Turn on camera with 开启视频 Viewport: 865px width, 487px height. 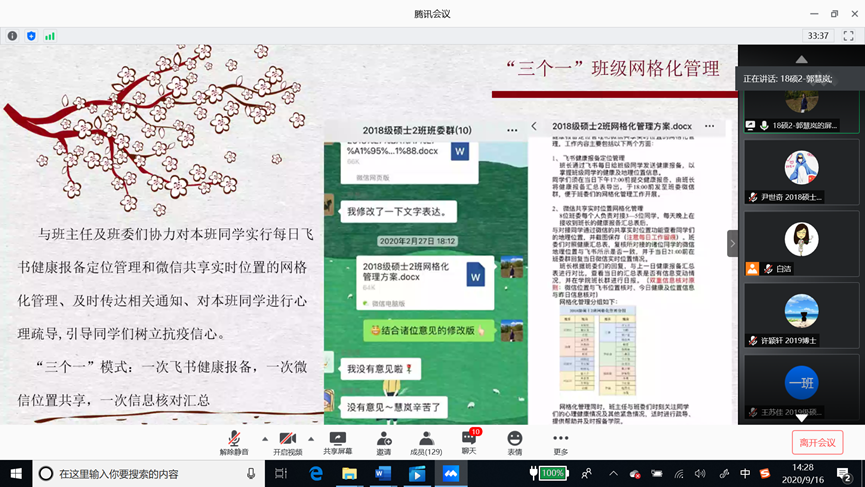coord(287,443)
